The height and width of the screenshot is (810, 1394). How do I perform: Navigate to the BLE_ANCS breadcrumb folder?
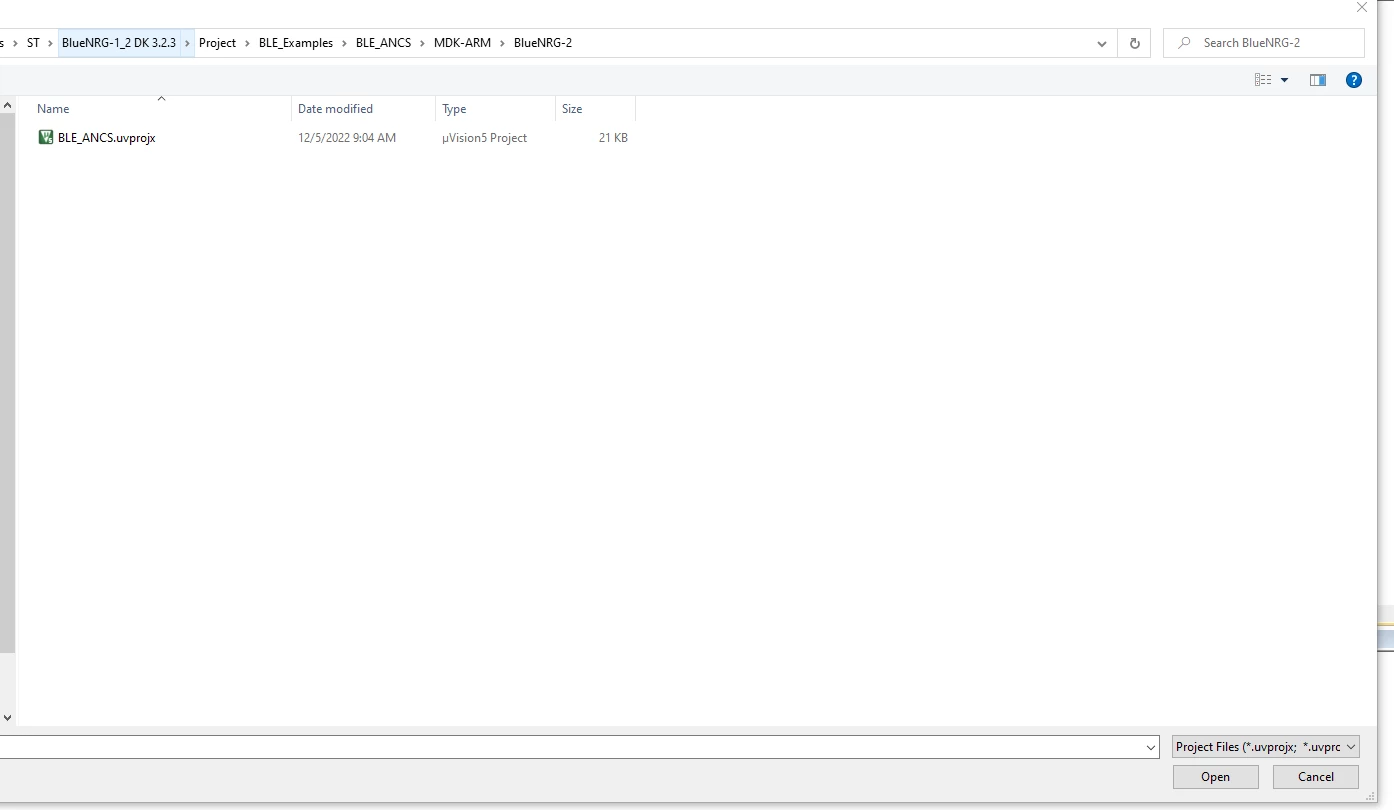(x=385, y=43)
